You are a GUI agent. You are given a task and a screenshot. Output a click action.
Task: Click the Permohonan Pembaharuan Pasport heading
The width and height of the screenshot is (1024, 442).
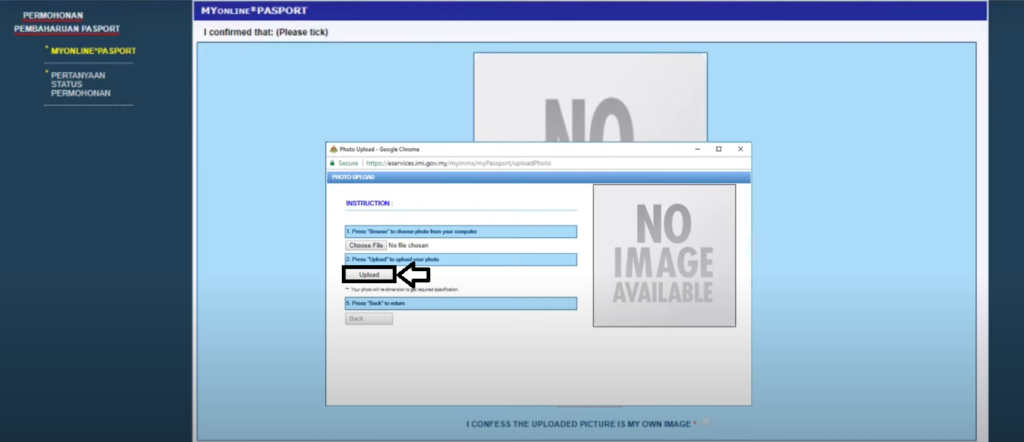(x=66, y=22)
